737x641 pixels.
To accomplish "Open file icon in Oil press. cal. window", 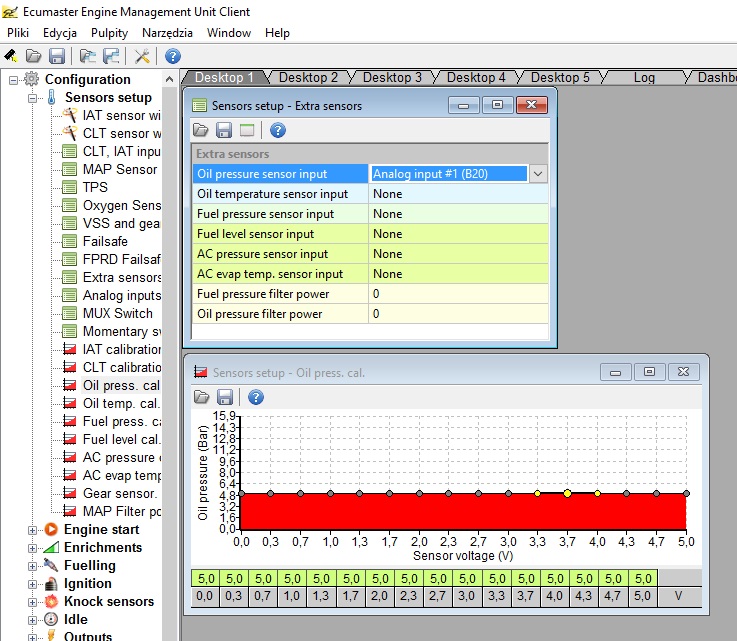I will click(x=202, y=397).
